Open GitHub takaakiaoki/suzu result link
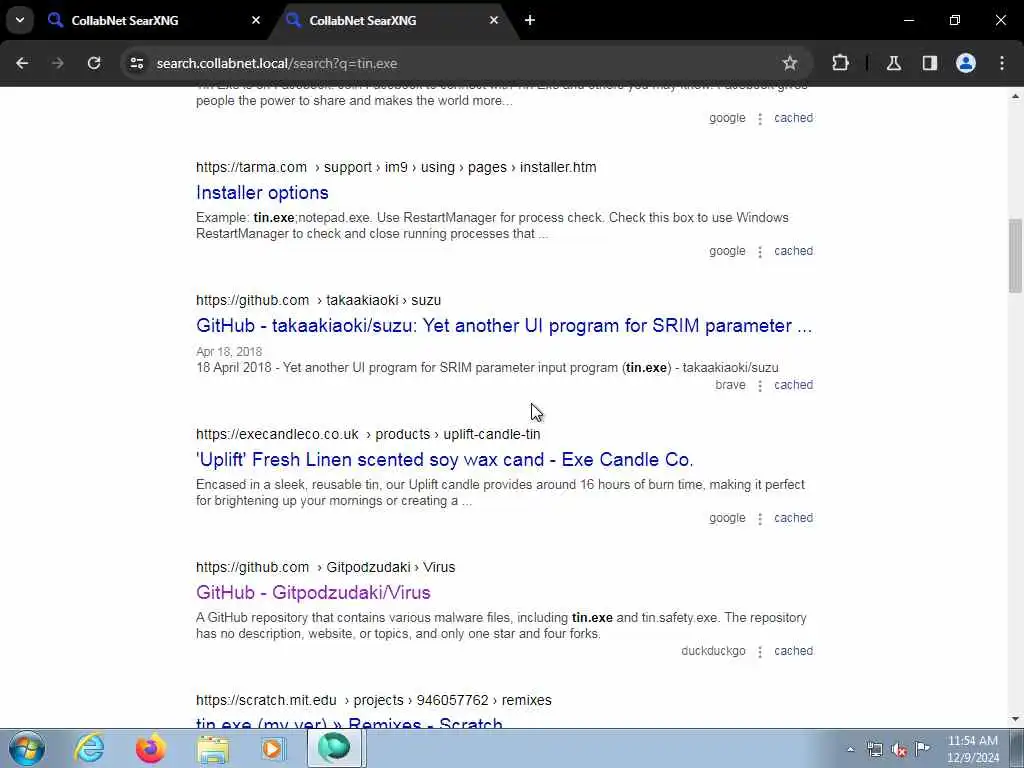 (504, 326)
